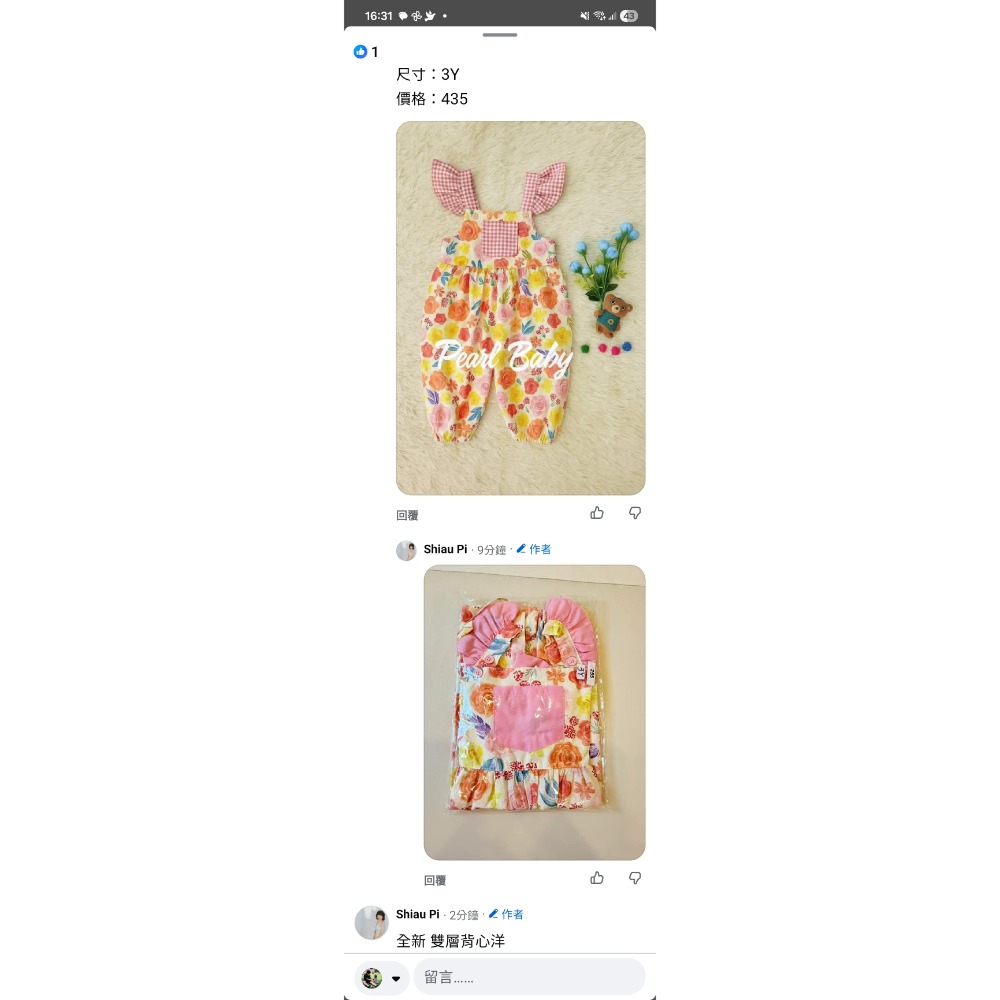Tap the sheet handle at the top
The height and width of the screenshot is (1000, 1000).
[x=500, y=35]
